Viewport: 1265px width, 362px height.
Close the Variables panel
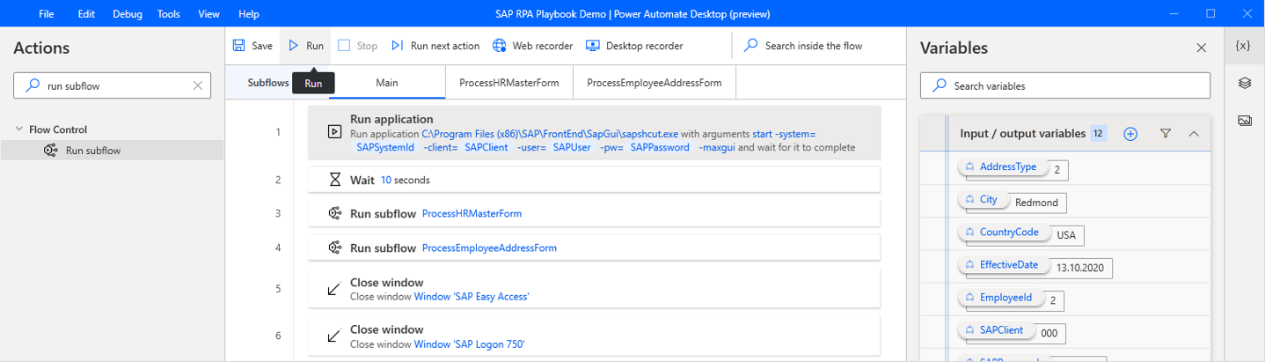tap(1201, 48)
